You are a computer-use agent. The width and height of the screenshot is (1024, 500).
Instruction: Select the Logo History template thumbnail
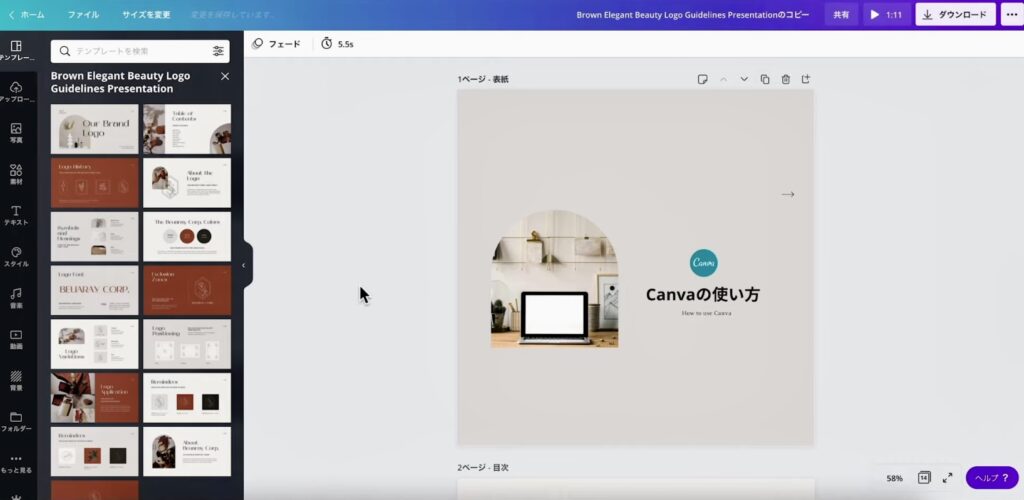click(x=95, y=183)
